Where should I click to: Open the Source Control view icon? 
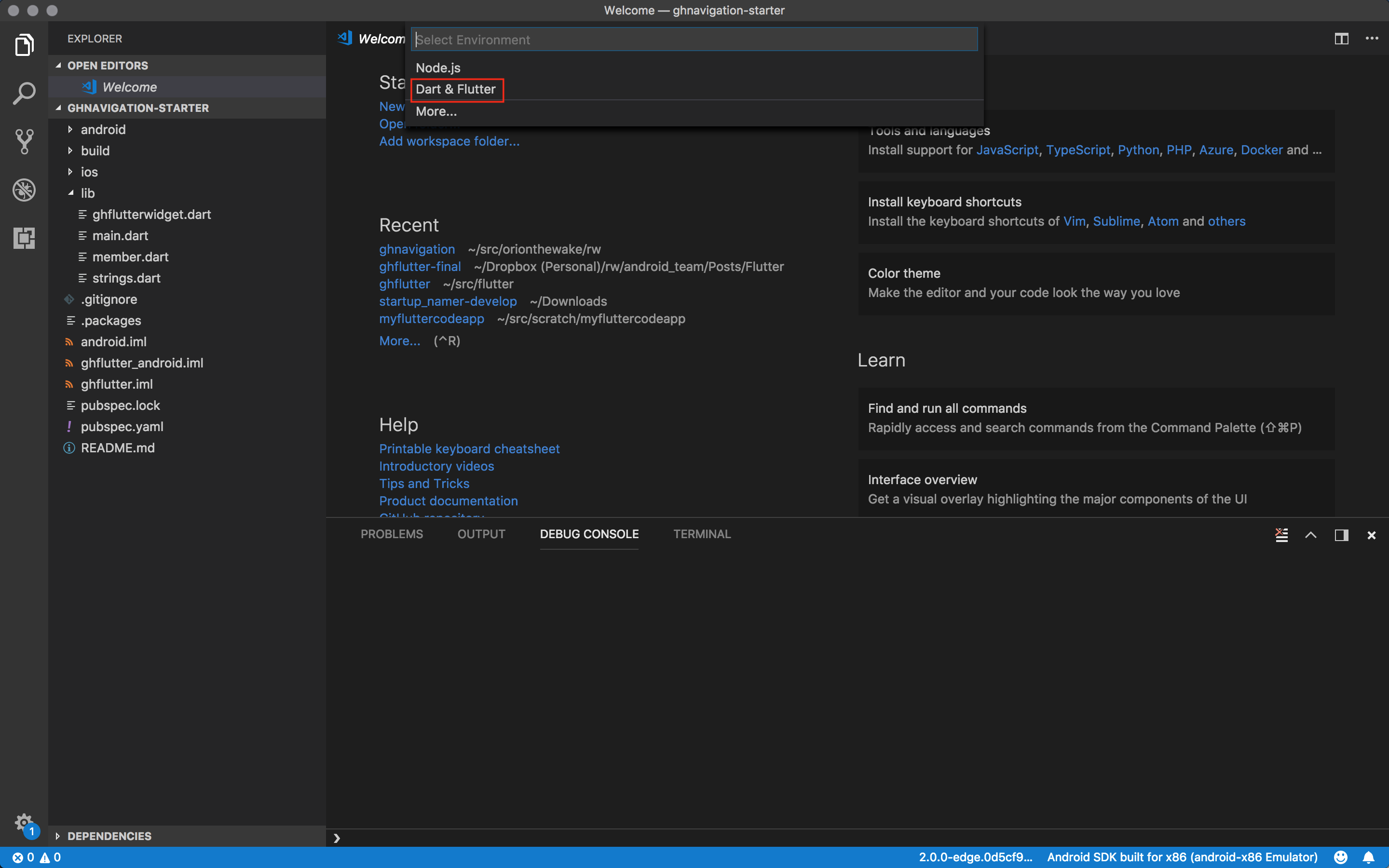tap(24, 141)
